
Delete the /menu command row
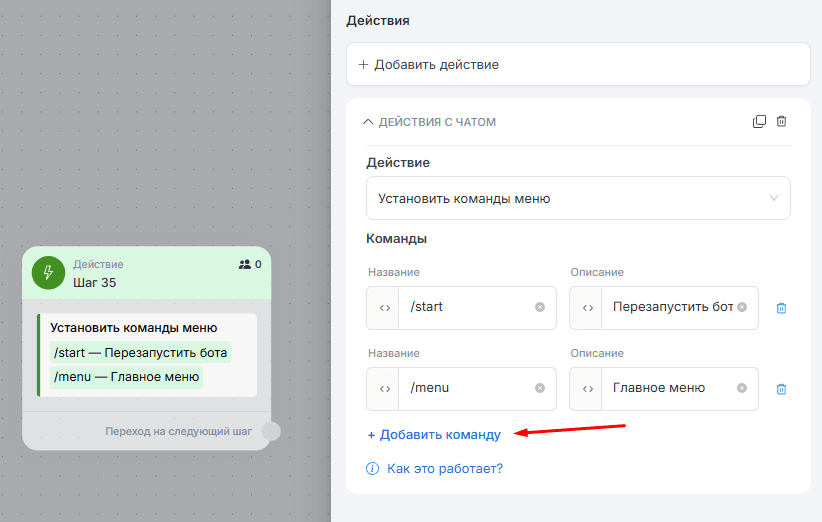[781, 389]
